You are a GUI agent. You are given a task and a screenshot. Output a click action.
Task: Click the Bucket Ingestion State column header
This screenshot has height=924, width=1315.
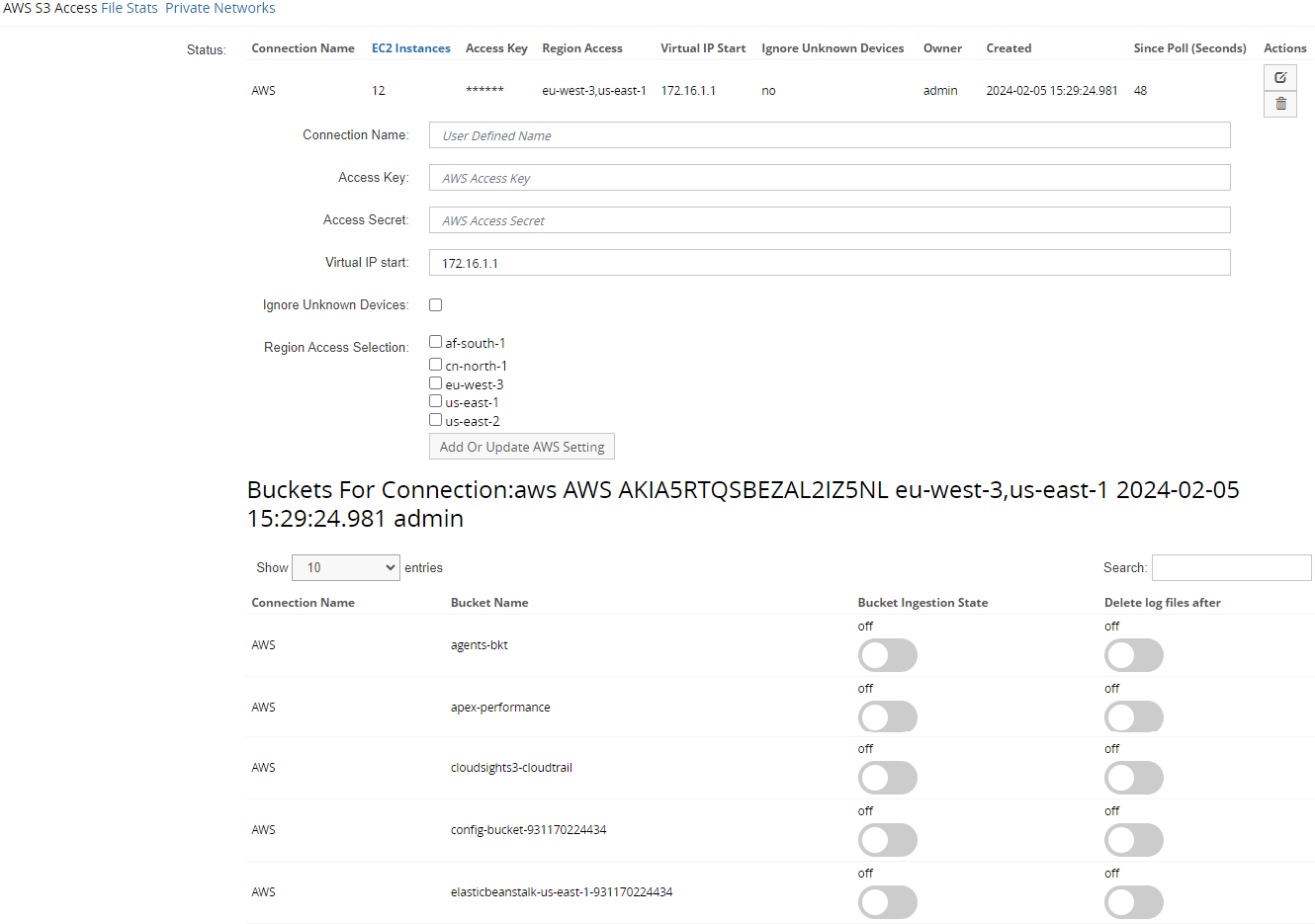coord(922,602)
